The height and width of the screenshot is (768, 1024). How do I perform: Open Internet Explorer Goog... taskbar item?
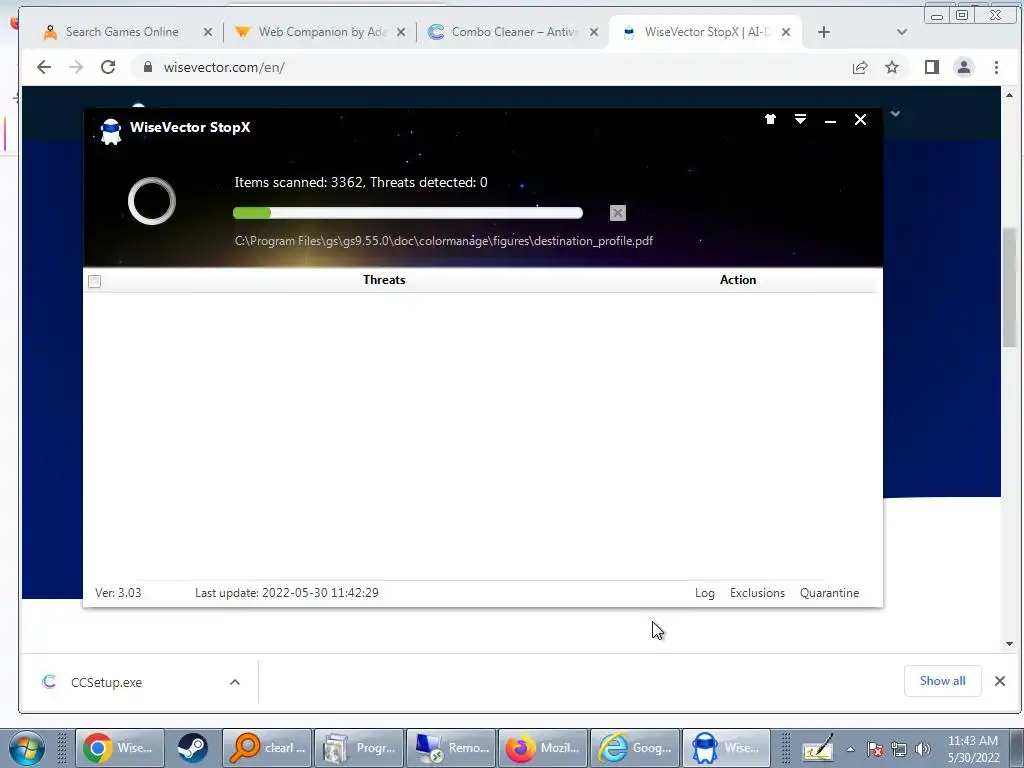click(x=635, y=748)
